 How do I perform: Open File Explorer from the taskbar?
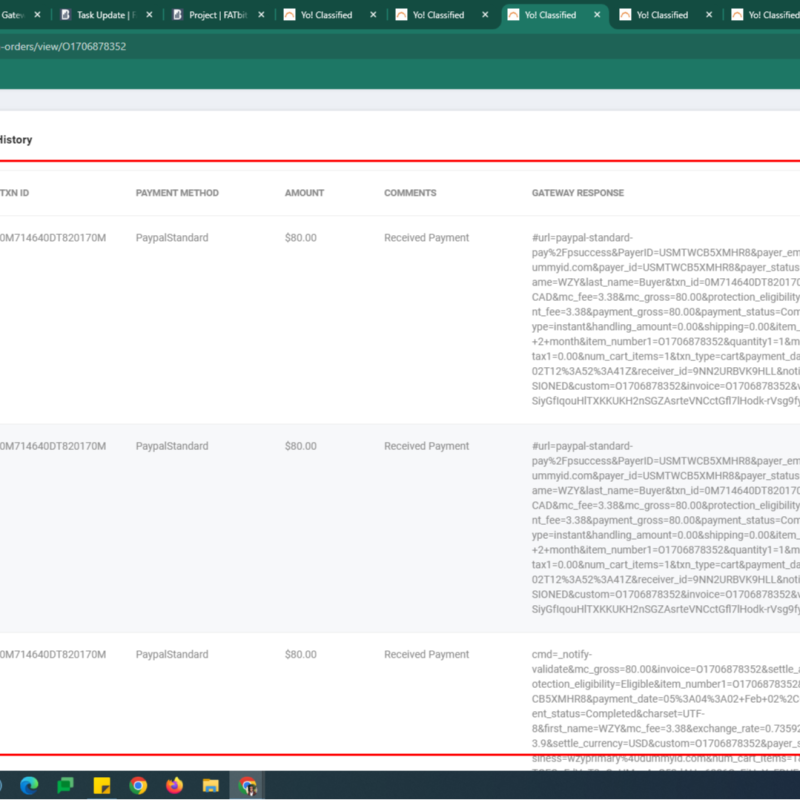point(211,785)
